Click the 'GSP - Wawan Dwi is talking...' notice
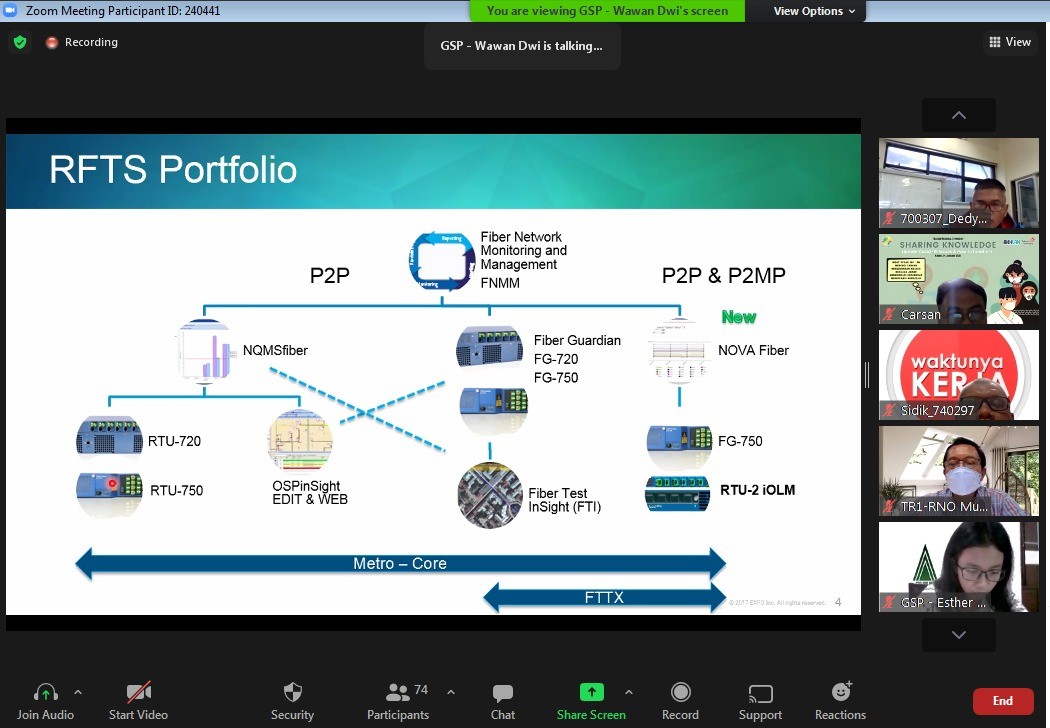The height and width of the screenshot is (728, 1050). click(522, 46)
